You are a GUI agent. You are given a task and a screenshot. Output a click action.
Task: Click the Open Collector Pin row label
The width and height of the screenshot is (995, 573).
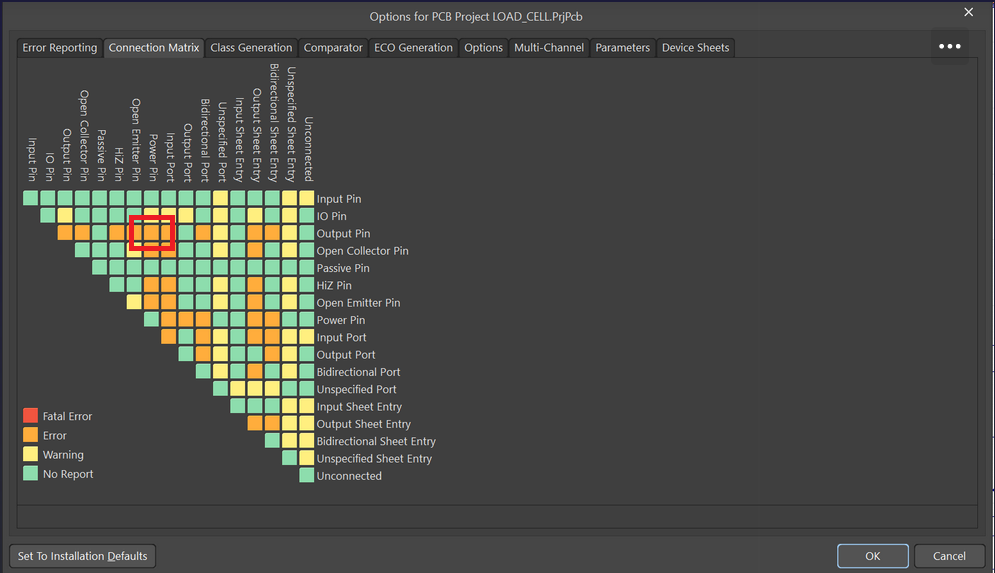click(362, 251)
